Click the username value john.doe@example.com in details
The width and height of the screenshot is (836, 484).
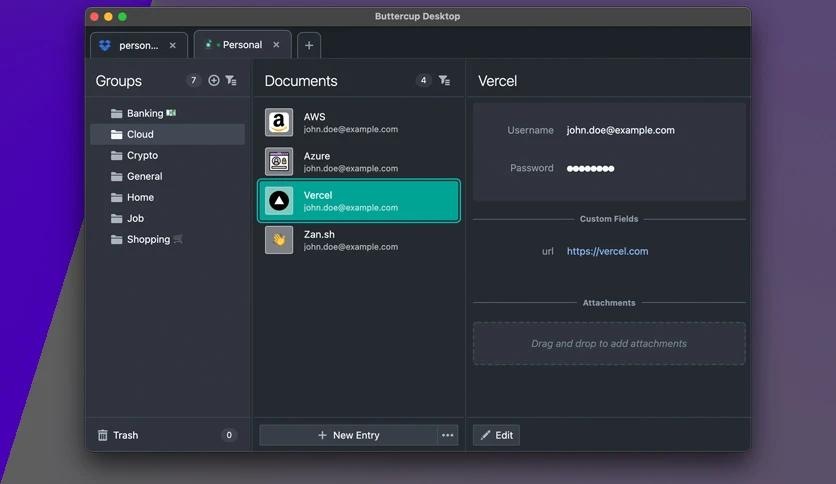[621, 131]
